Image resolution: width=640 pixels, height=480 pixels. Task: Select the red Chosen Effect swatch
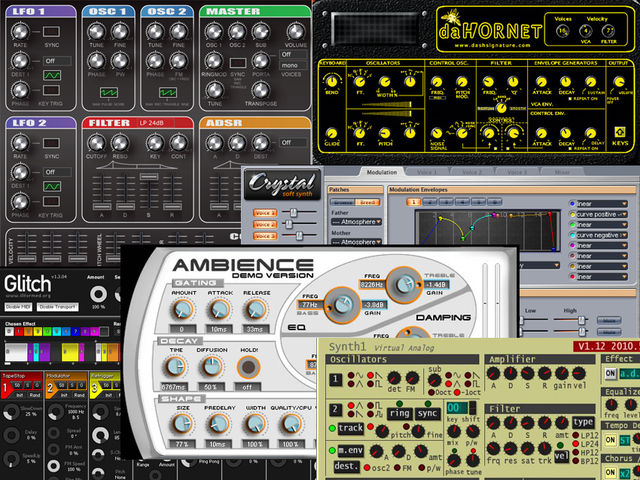18,331
